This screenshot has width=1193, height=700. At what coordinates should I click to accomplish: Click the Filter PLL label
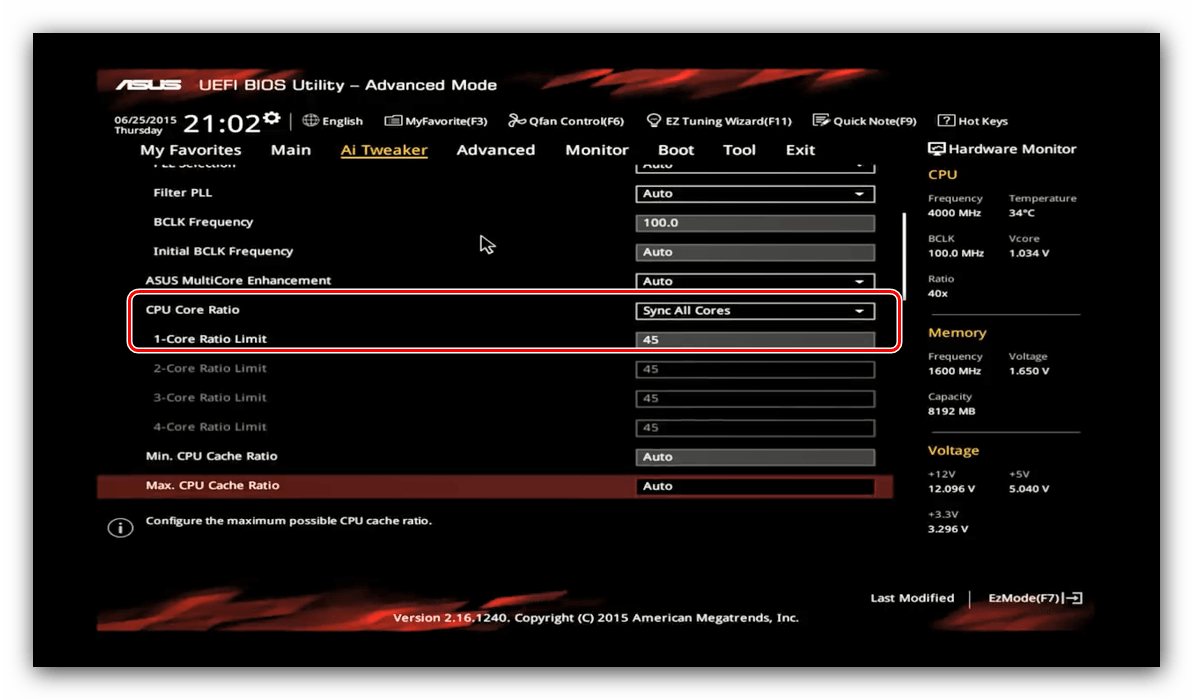(x=183, y=193)
